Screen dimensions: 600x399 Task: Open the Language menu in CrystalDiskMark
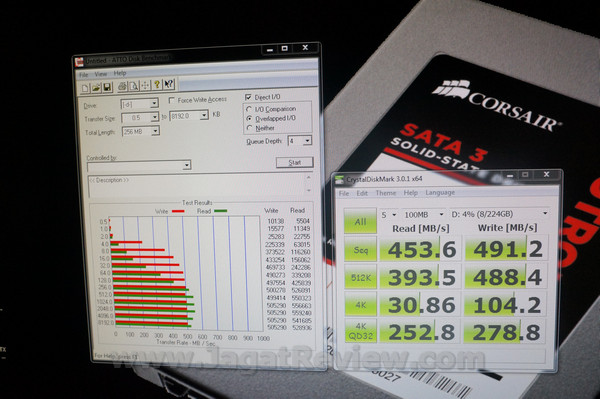click(x=440, y=192)
